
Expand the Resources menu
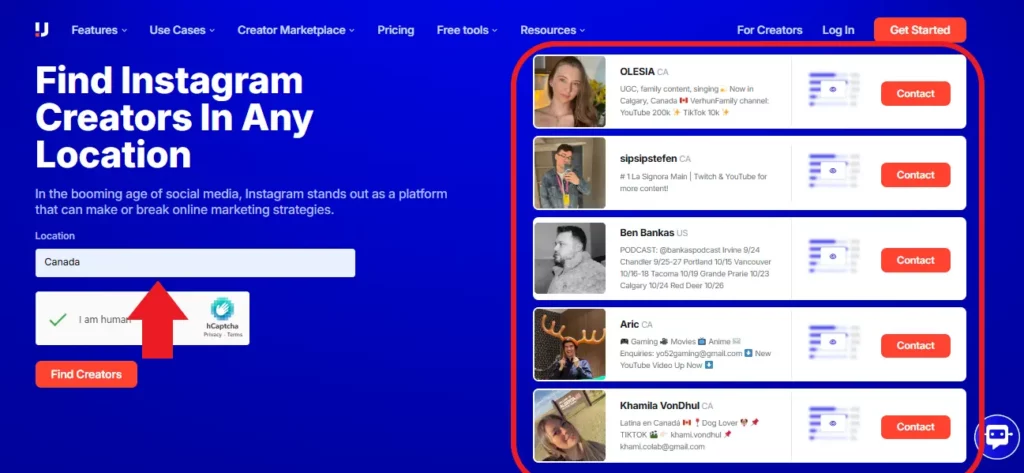click(552, 30)
